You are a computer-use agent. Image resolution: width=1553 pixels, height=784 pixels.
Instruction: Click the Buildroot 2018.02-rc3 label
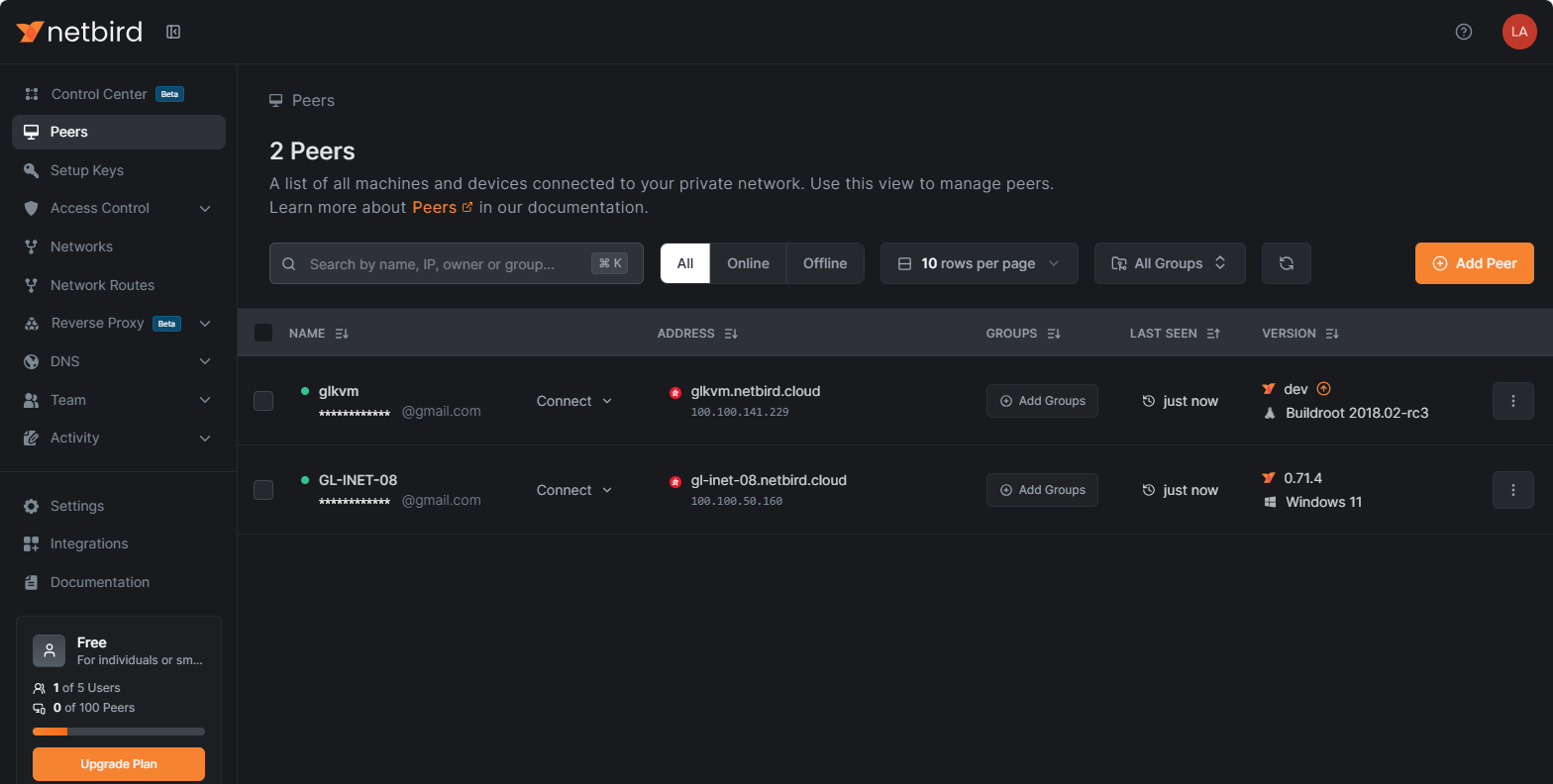1357,413
